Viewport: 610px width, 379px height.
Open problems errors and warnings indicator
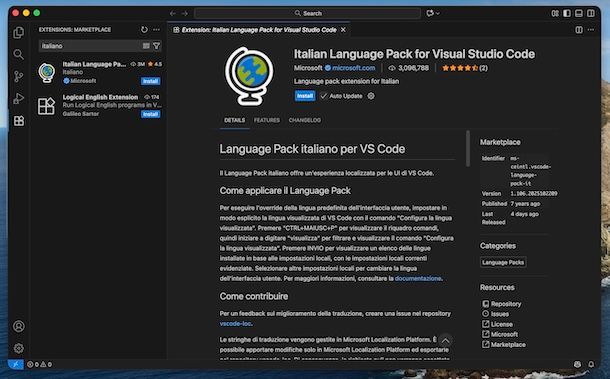(x=39, y=364)
